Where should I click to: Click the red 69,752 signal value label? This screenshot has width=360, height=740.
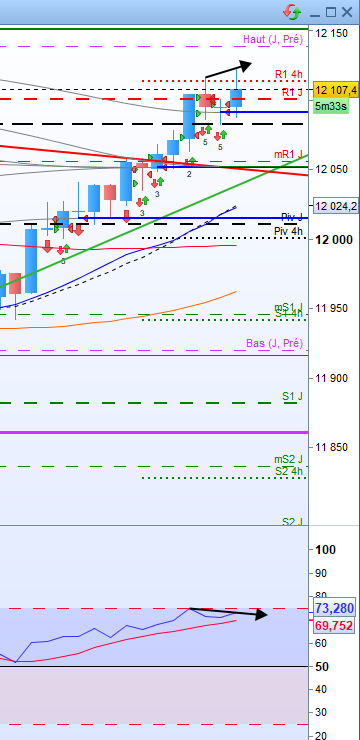tap(334, 626)
